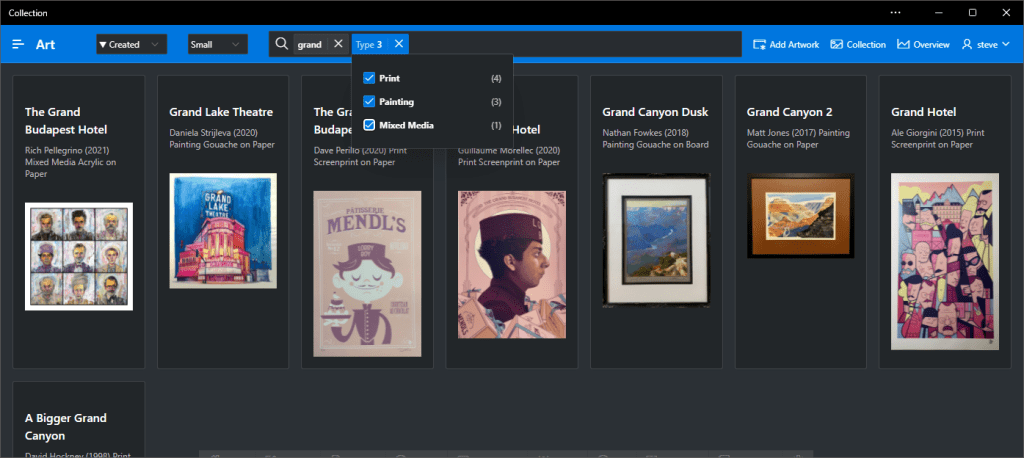Toggle the Mixed Media checkbox
Screen dimensions: 1024x458
[x=369, y=125]
